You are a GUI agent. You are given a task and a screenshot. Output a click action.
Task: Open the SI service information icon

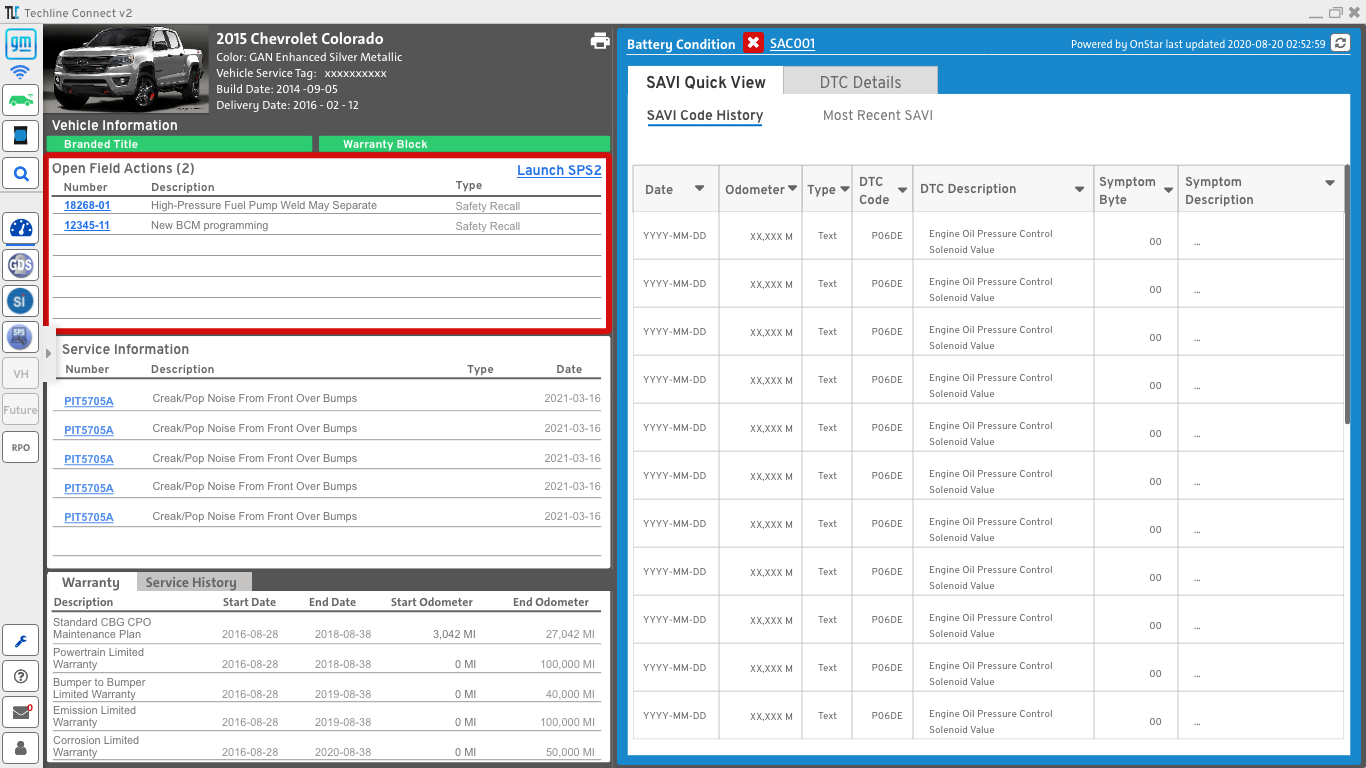21,301
